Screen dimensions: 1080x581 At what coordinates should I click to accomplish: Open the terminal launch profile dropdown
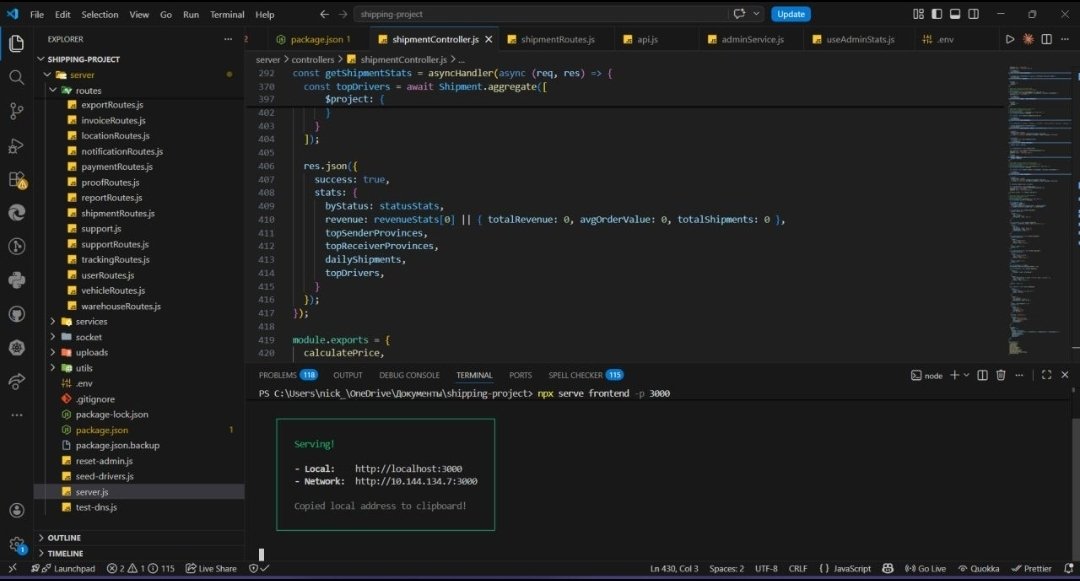coord(966,375)
